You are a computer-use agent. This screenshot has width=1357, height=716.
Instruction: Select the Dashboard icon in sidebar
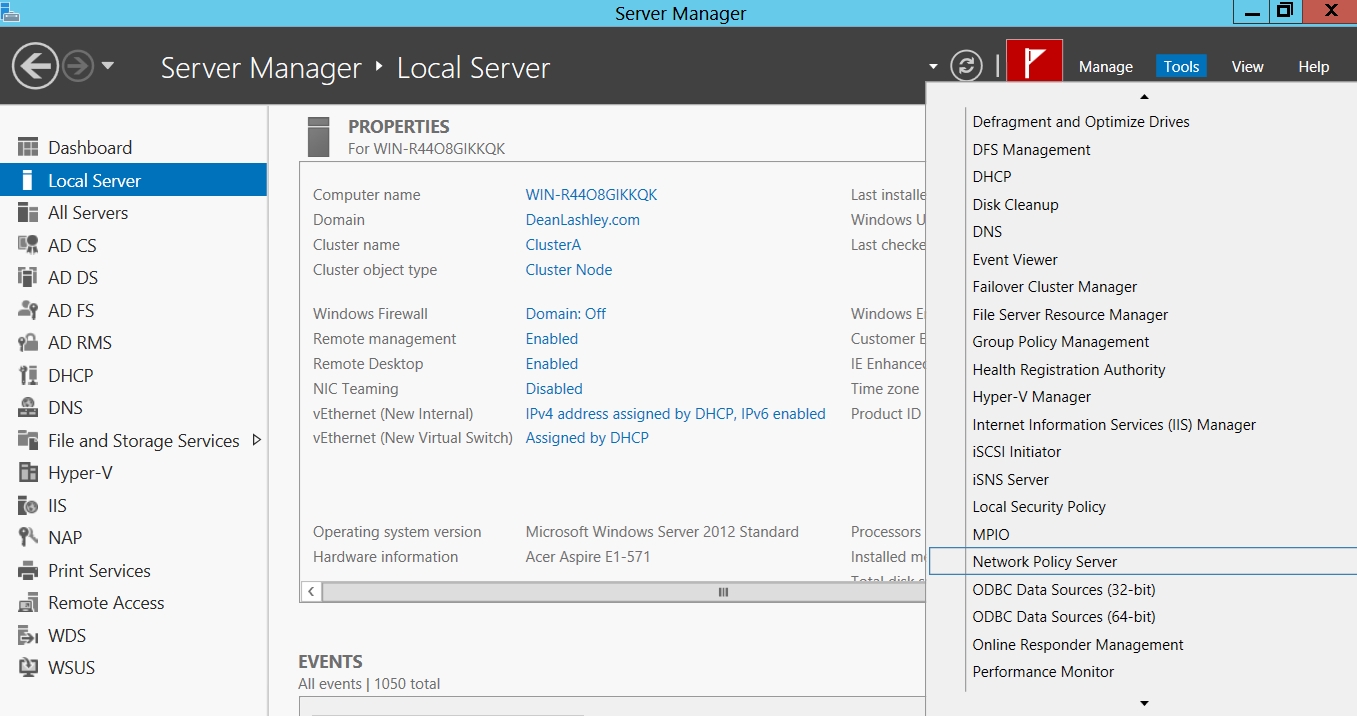[x=28, y=148]
